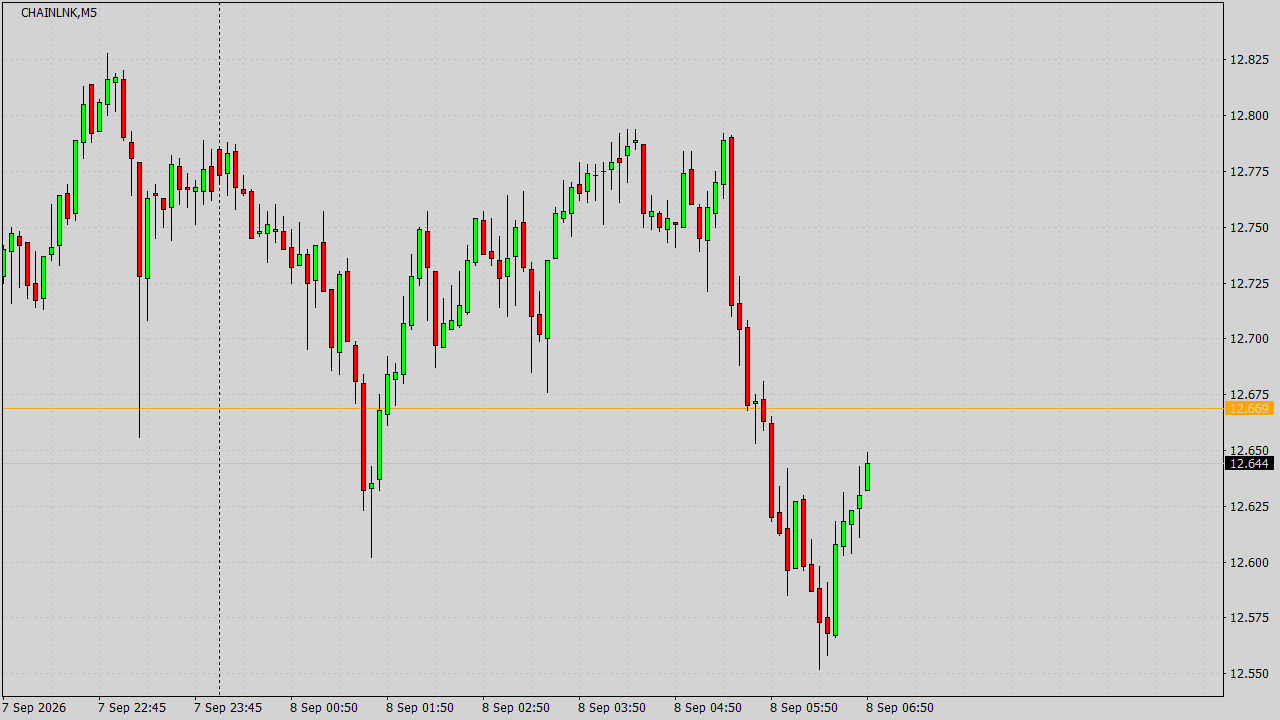Click the 7 Sep 23:45 time label

228,708
